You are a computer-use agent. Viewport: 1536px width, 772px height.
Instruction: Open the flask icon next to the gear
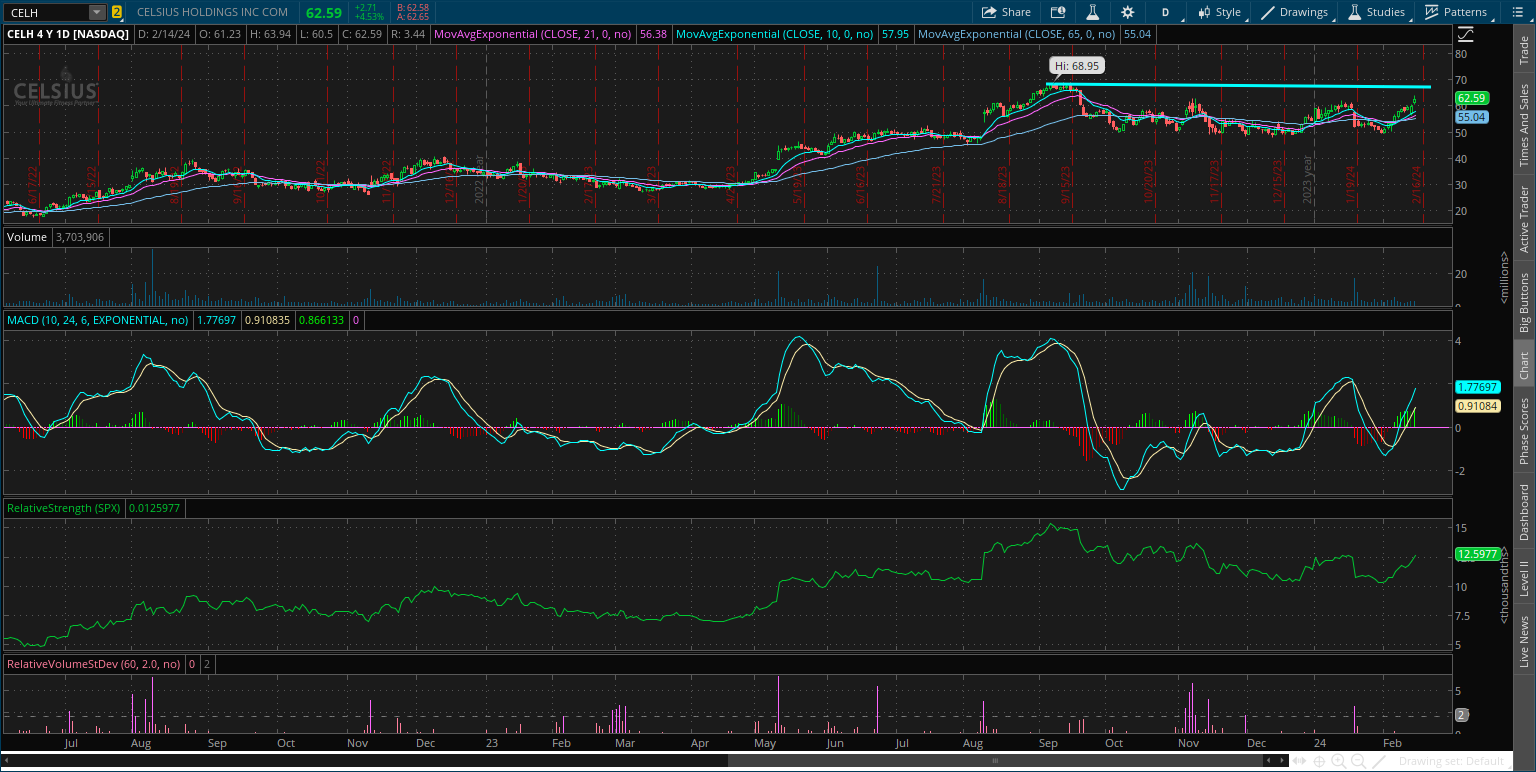pos(1093,12)
